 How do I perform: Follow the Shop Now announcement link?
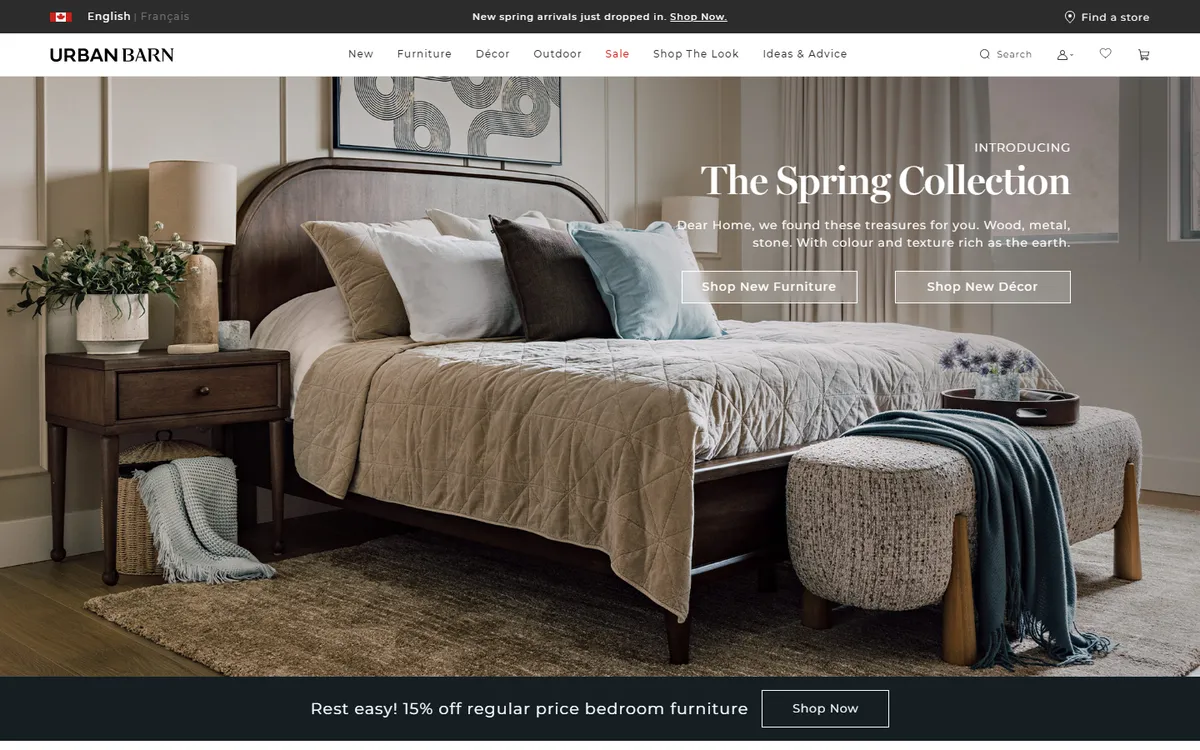698,17
